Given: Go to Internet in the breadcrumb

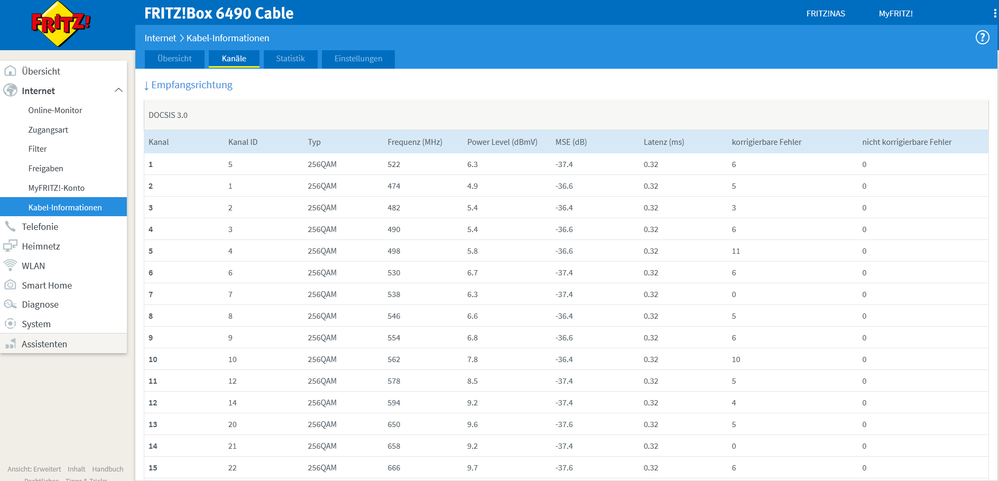Looking at the screenshot, I should [x=160, y=38].
